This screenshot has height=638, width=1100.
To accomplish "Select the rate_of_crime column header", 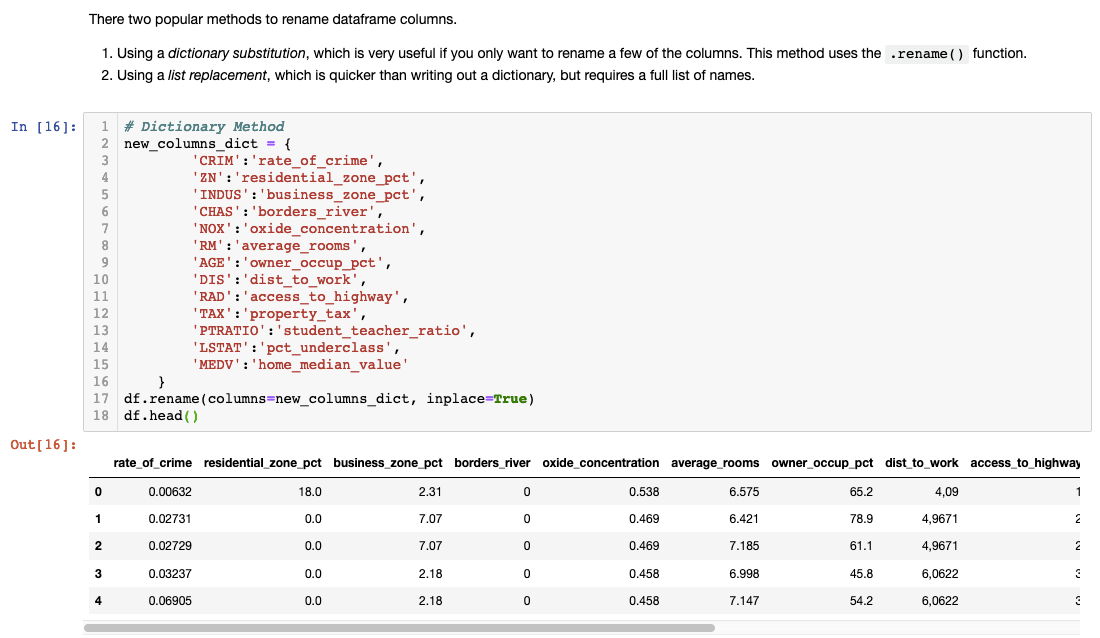I will [151, 462].
